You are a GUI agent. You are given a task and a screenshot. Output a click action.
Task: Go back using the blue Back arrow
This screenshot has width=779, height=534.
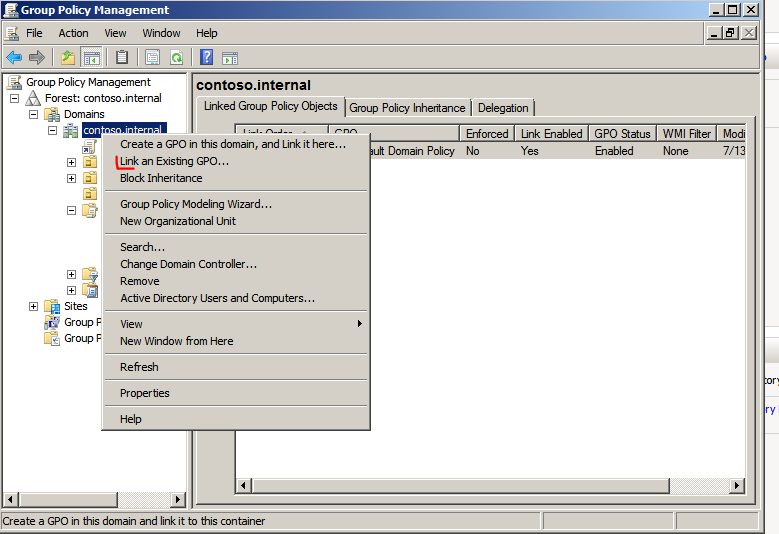click(x=14, y=58)
